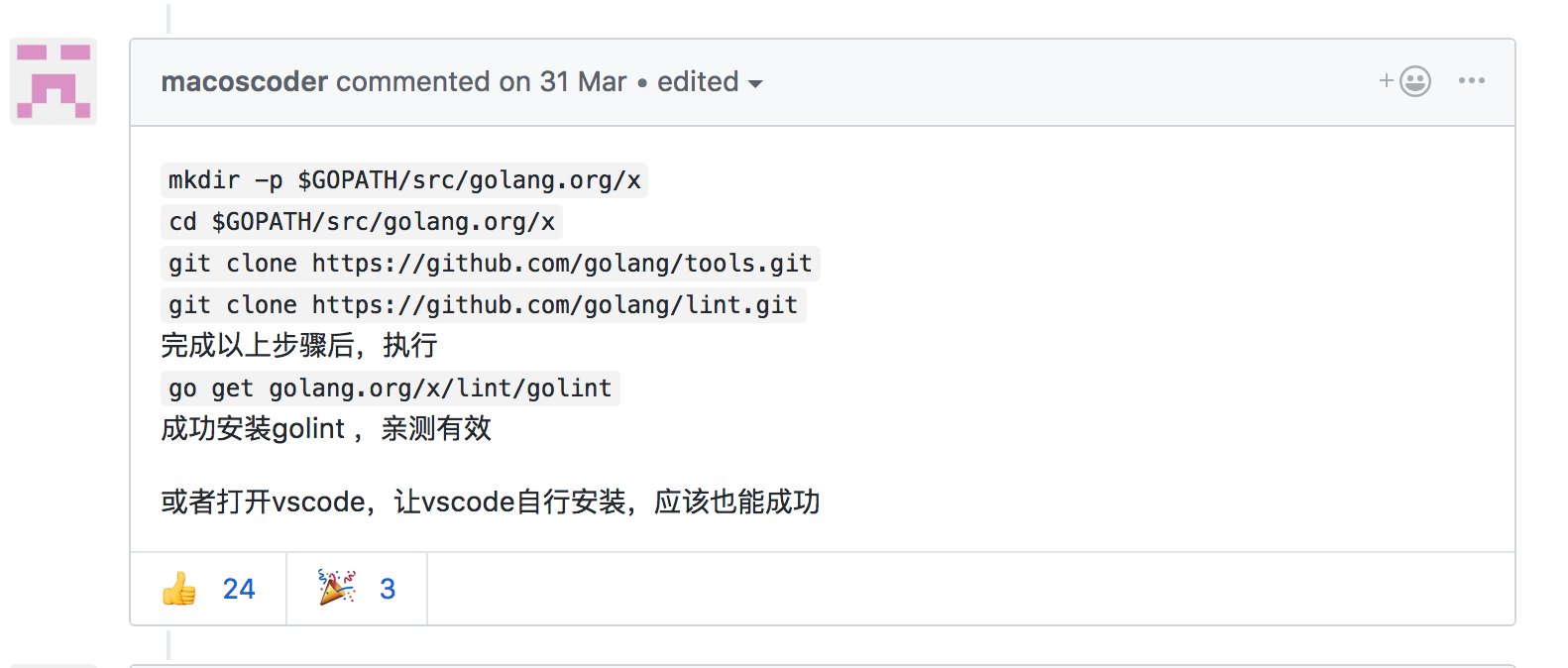
Task: Expand the "edited" history dropdown
Action: pyautogui.click(x=698, y=81)
